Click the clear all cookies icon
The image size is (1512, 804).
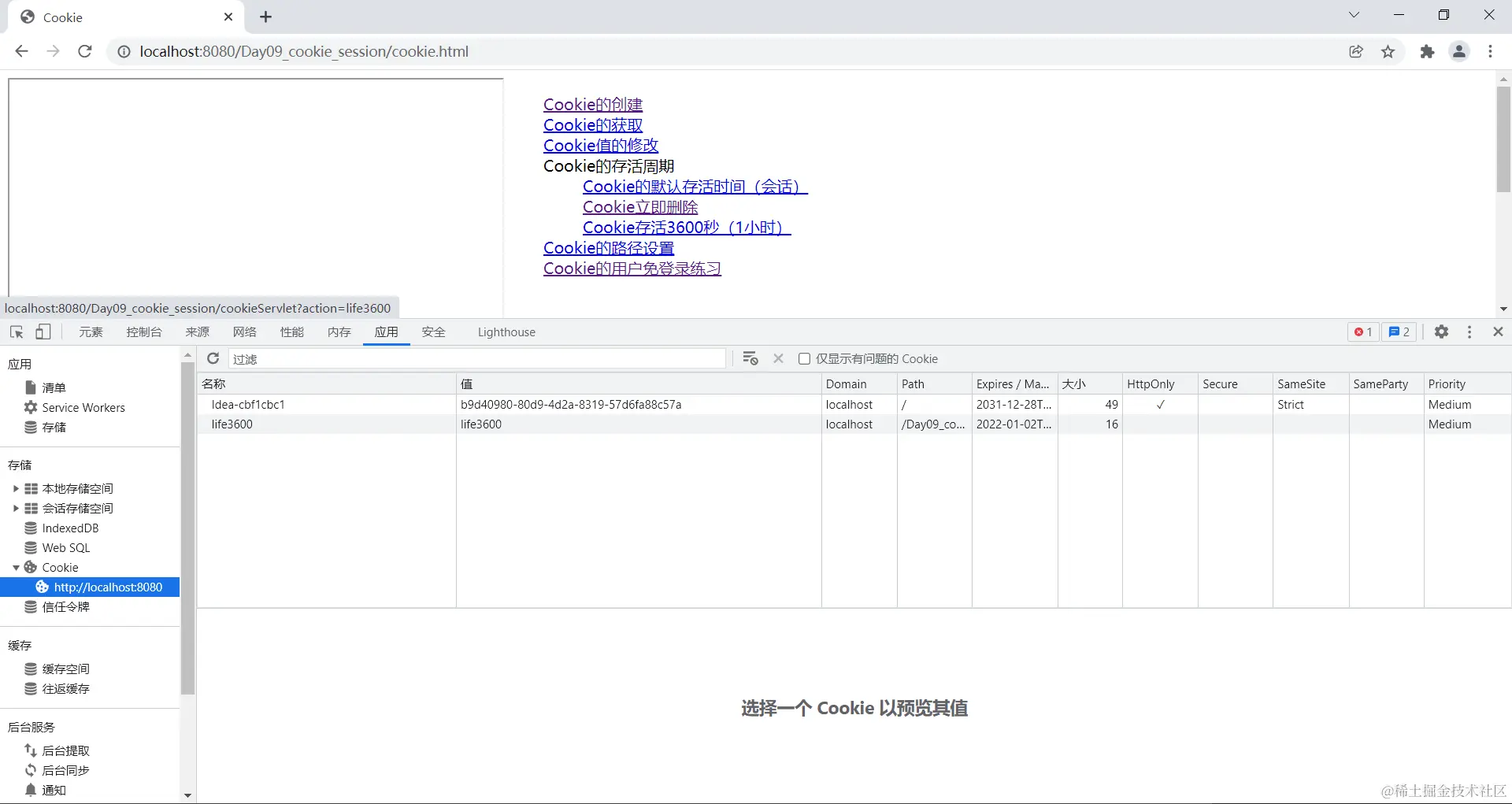[x=750, y=358]
